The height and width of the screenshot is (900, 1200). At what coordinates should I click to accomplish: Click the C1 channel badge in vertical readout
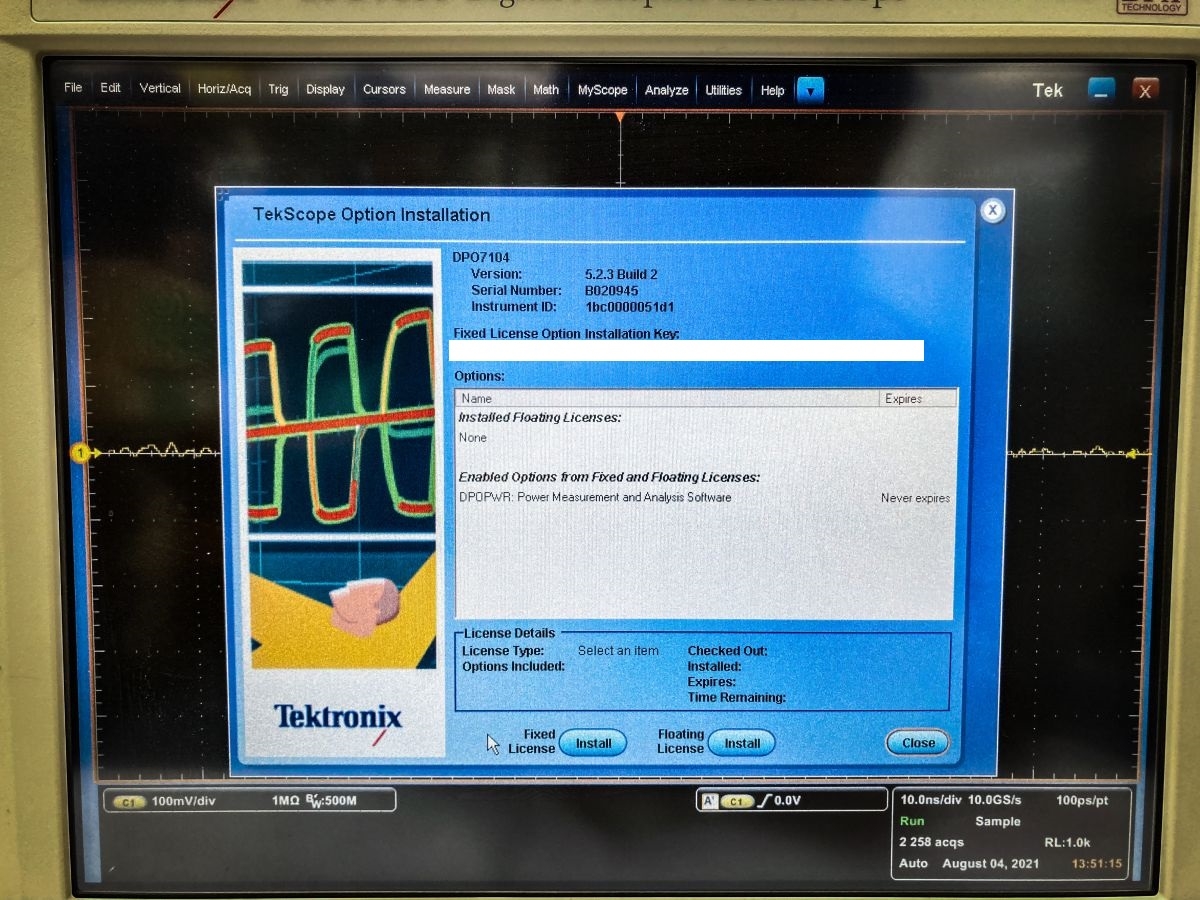pyautogui.click(x=130, y=802)
